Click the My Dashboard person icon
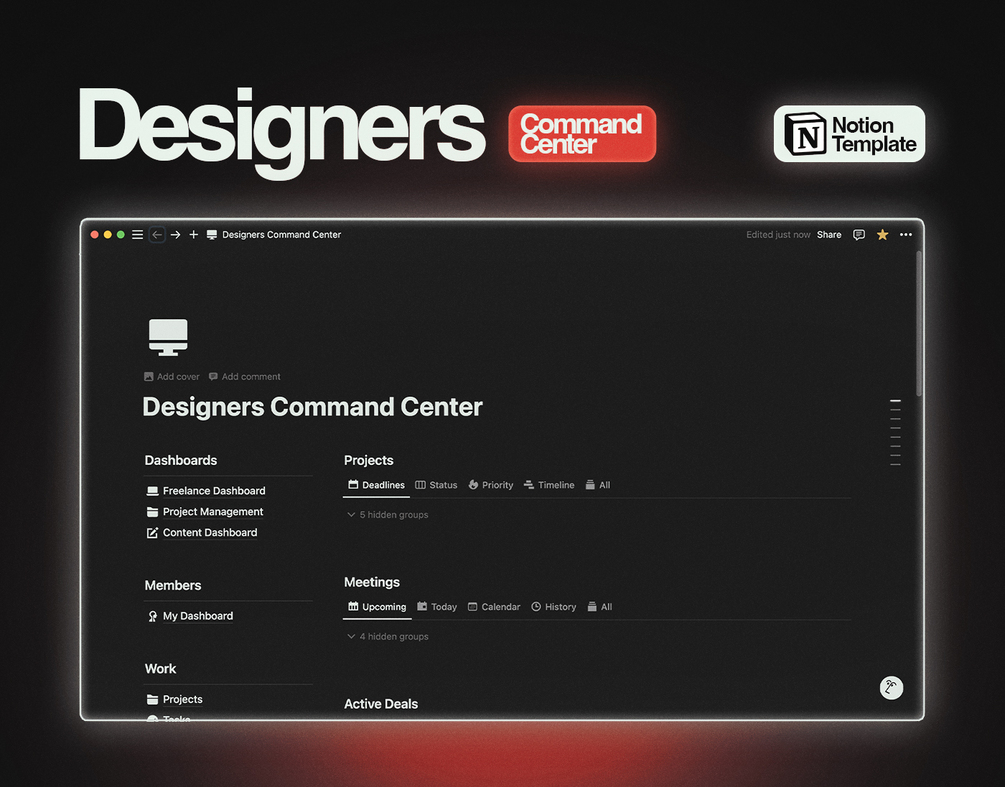Image resolution: width=1005 pixels, height=787 pixels. 153,616
